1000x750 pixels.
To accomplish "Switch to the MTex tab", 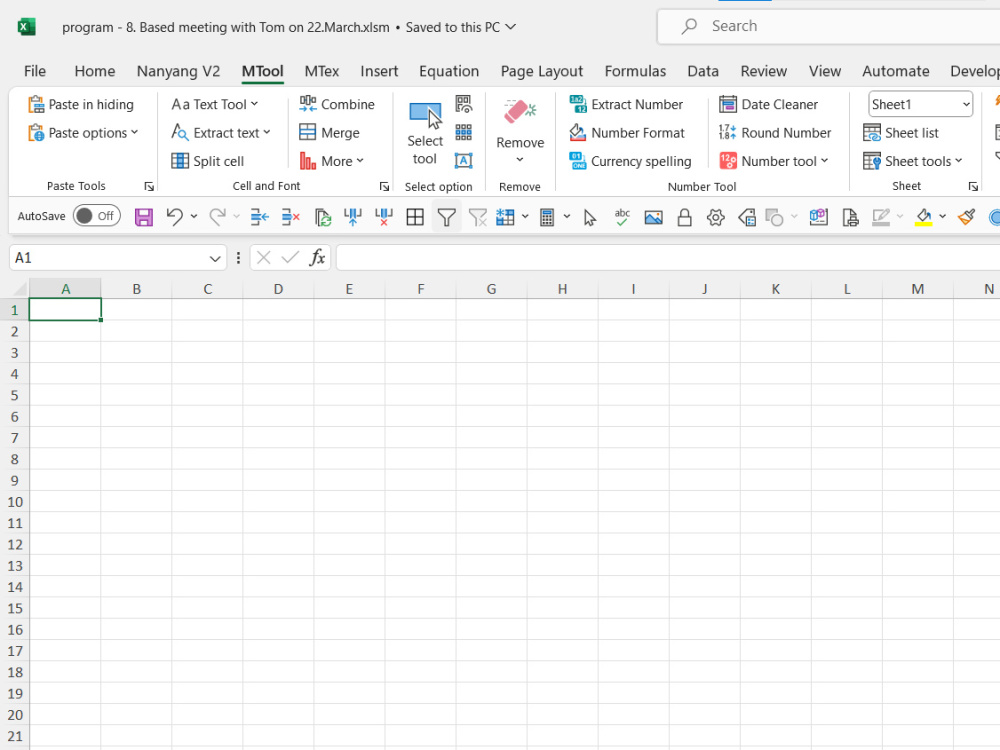I will [x=321, y=71].
